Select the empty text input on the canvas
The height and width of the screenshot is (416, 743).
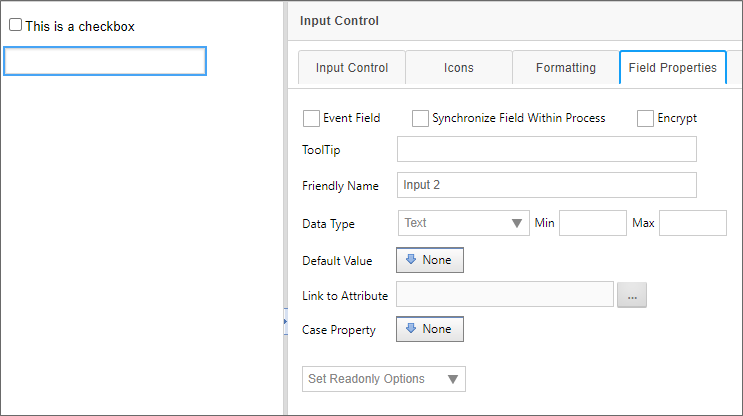(x=105, y=61)
